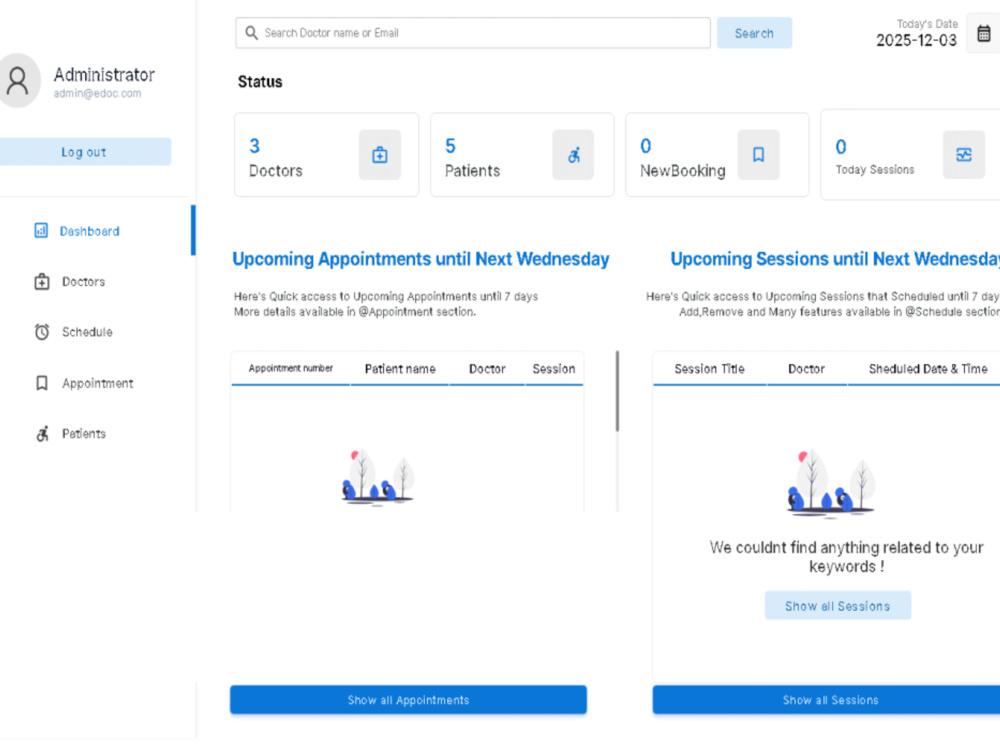The width and height of the screenshot is (1000, 750).
Task: Click the Upcoming Sessions until Next Wednesday heading
Action: pos(835,259)
